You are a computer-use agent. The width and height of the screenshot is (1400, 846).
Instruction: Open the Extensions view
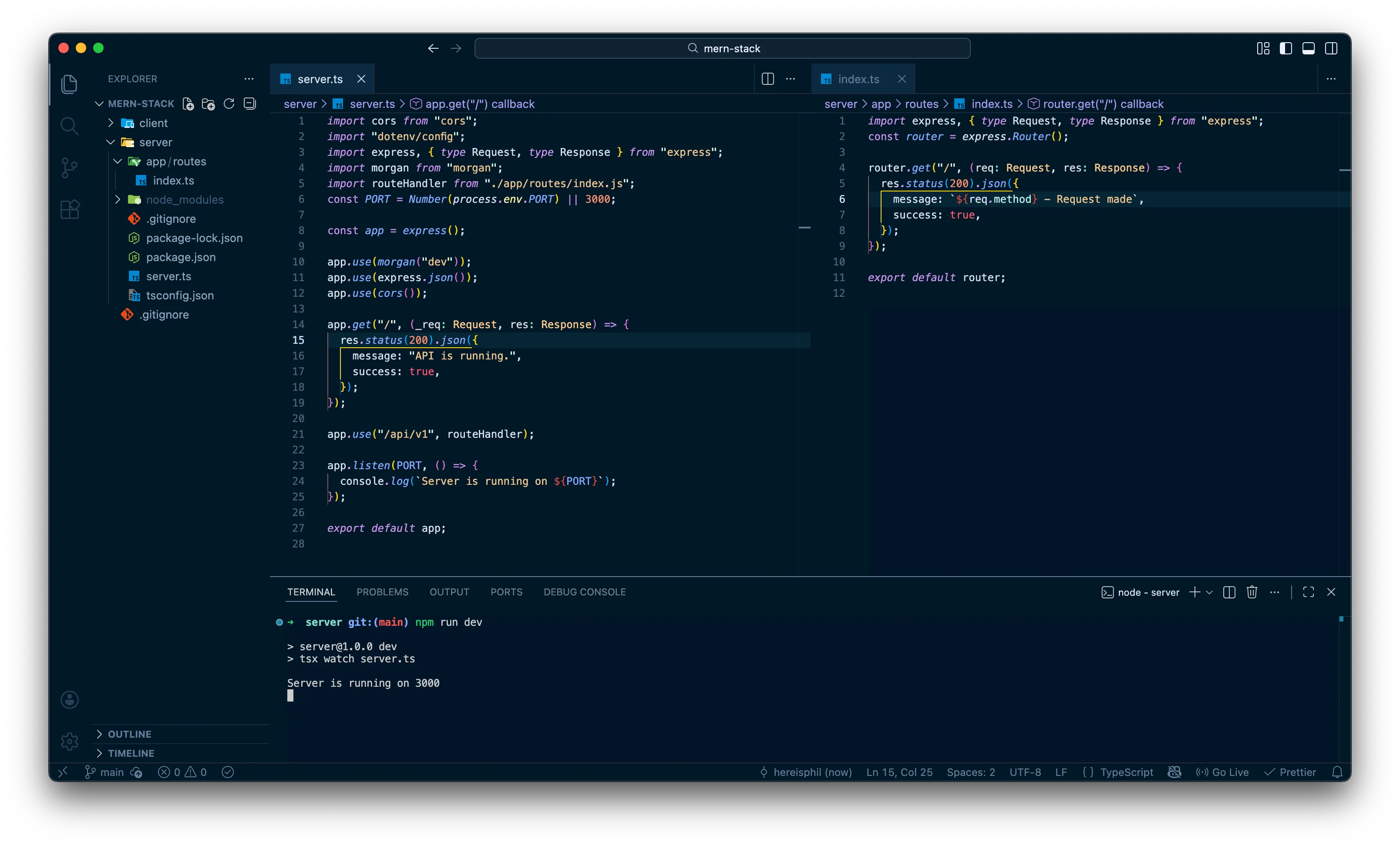click(69, 210)
